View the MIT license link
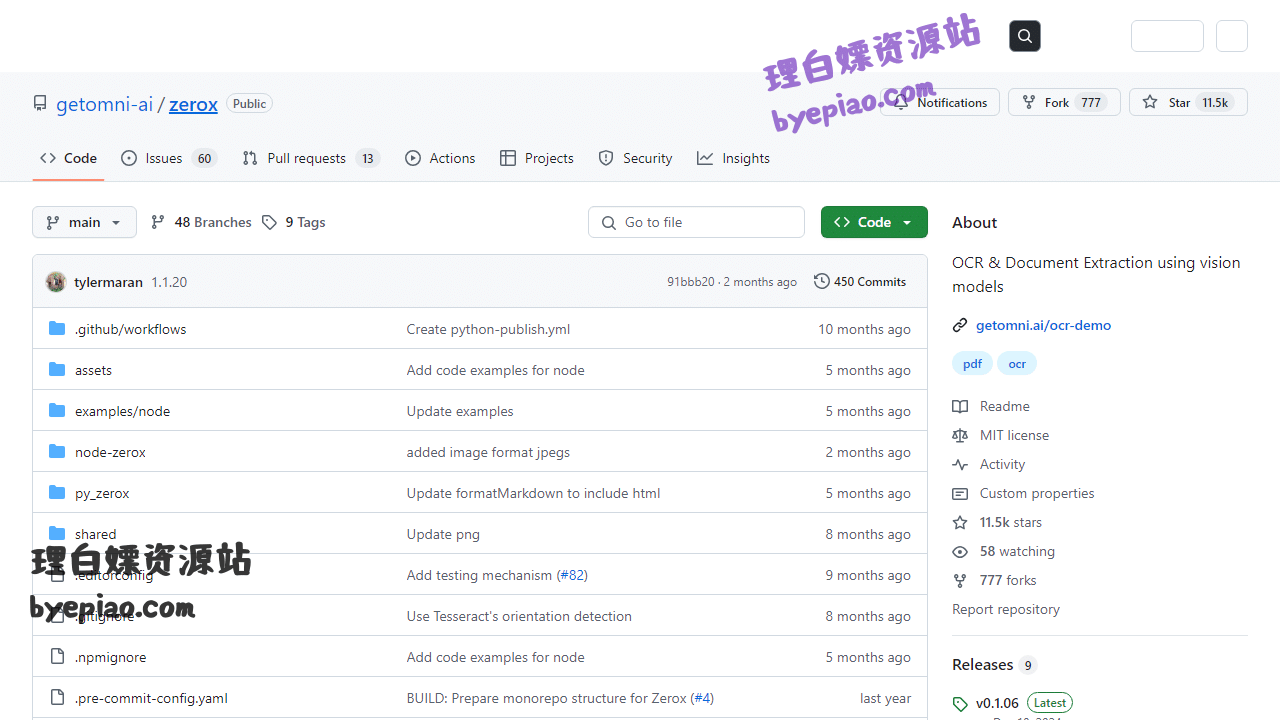 1001,435
